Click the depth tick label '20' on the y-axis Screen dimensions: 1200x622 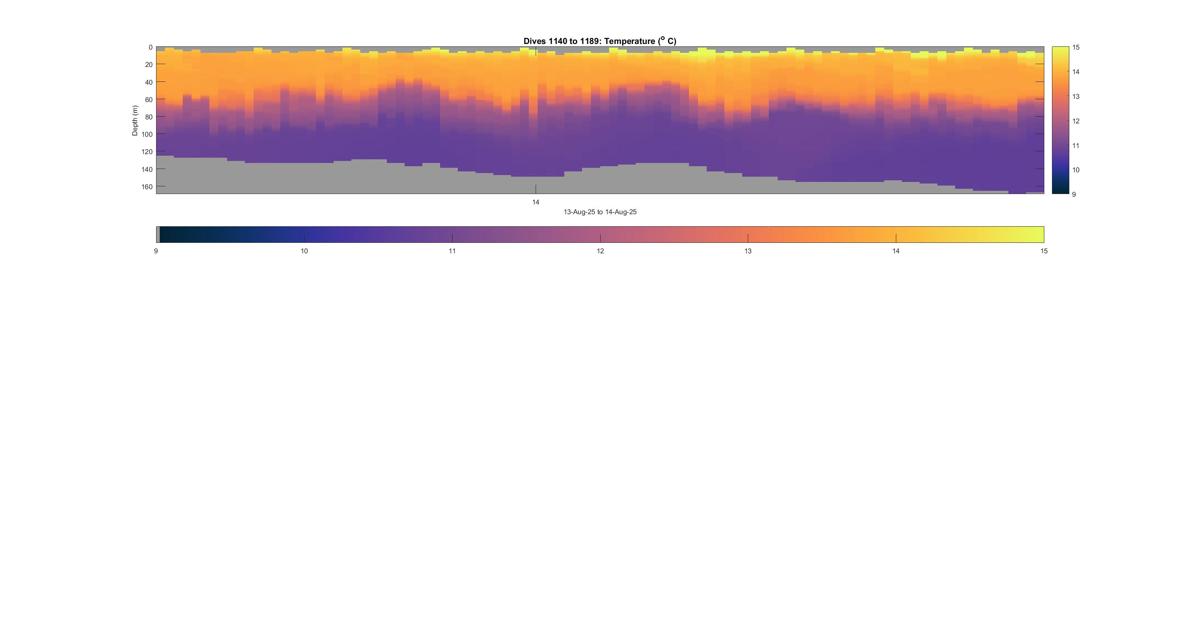(148, 65)
